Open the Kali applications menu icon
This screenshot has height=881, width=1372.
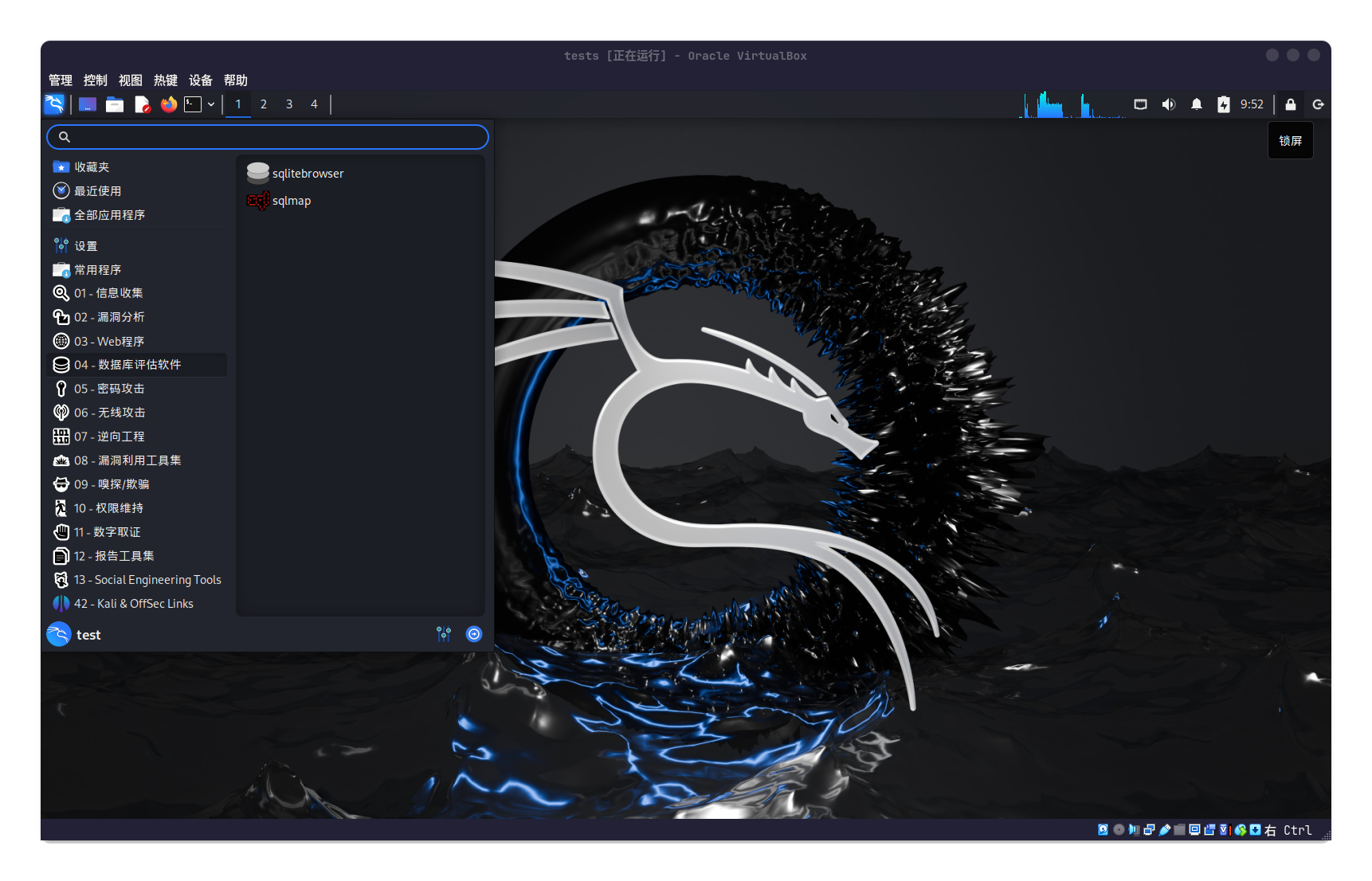[x=54, y=104]
